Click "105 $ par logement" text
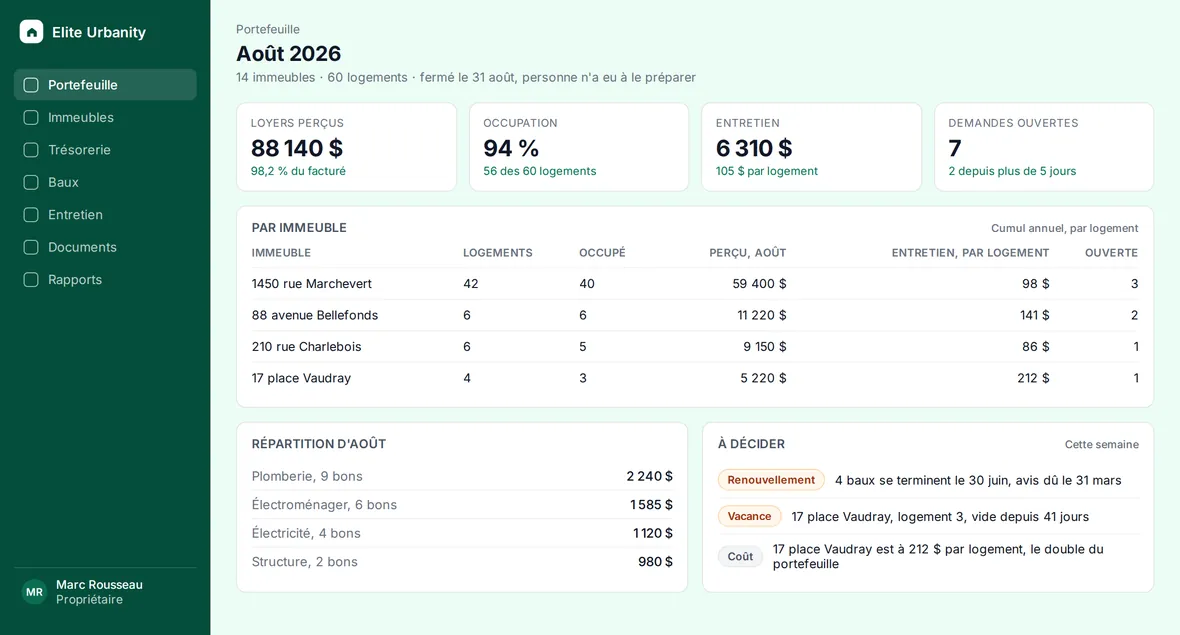The height and width of the screenshot is (635, 1180). 766,172
